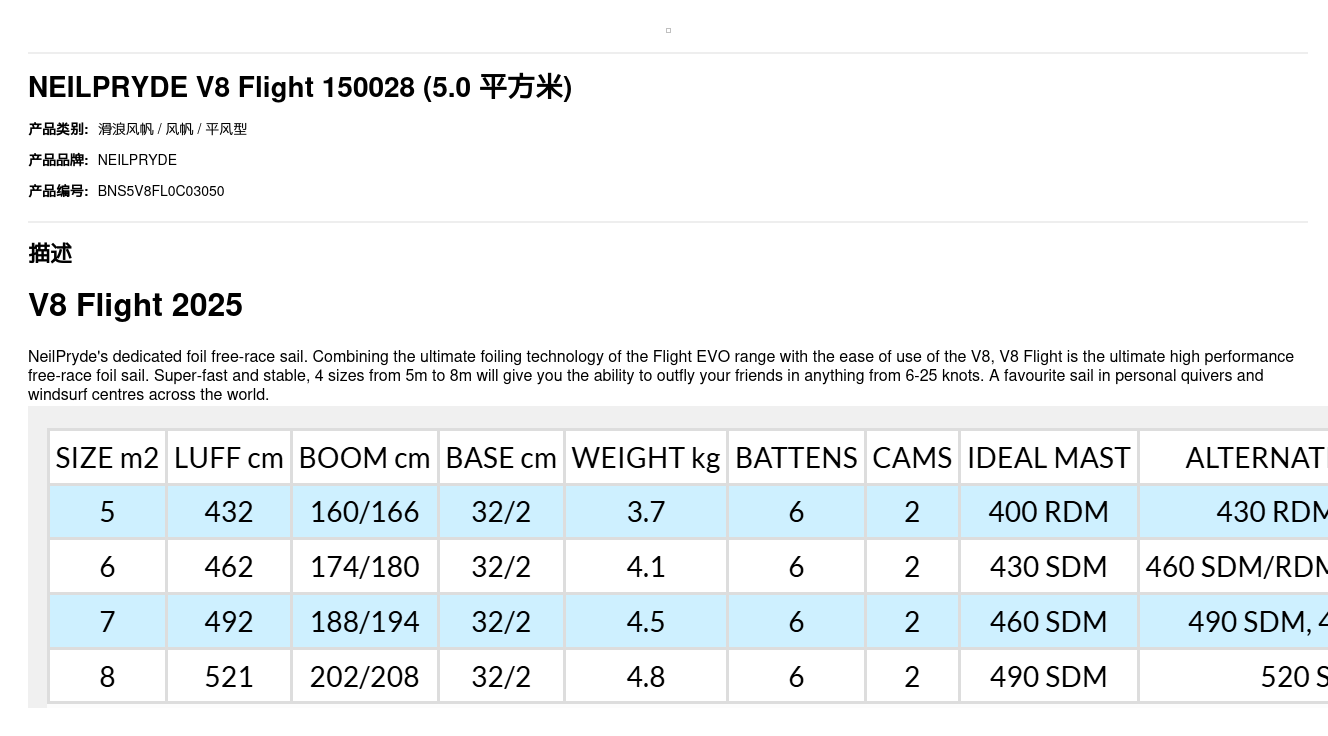The height and width of the screenshot is (736, 1328).
Task: Select the 4.8 weight cell
Action: tap(646, 677)
